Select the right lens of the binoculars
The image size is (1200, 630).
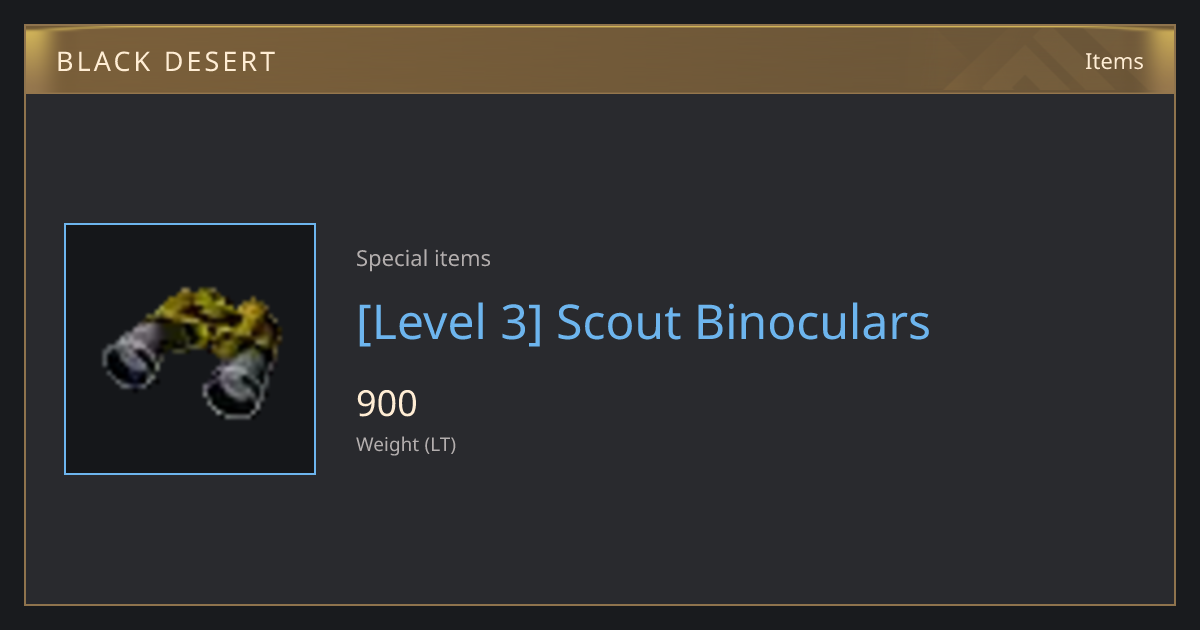(237, 383)
